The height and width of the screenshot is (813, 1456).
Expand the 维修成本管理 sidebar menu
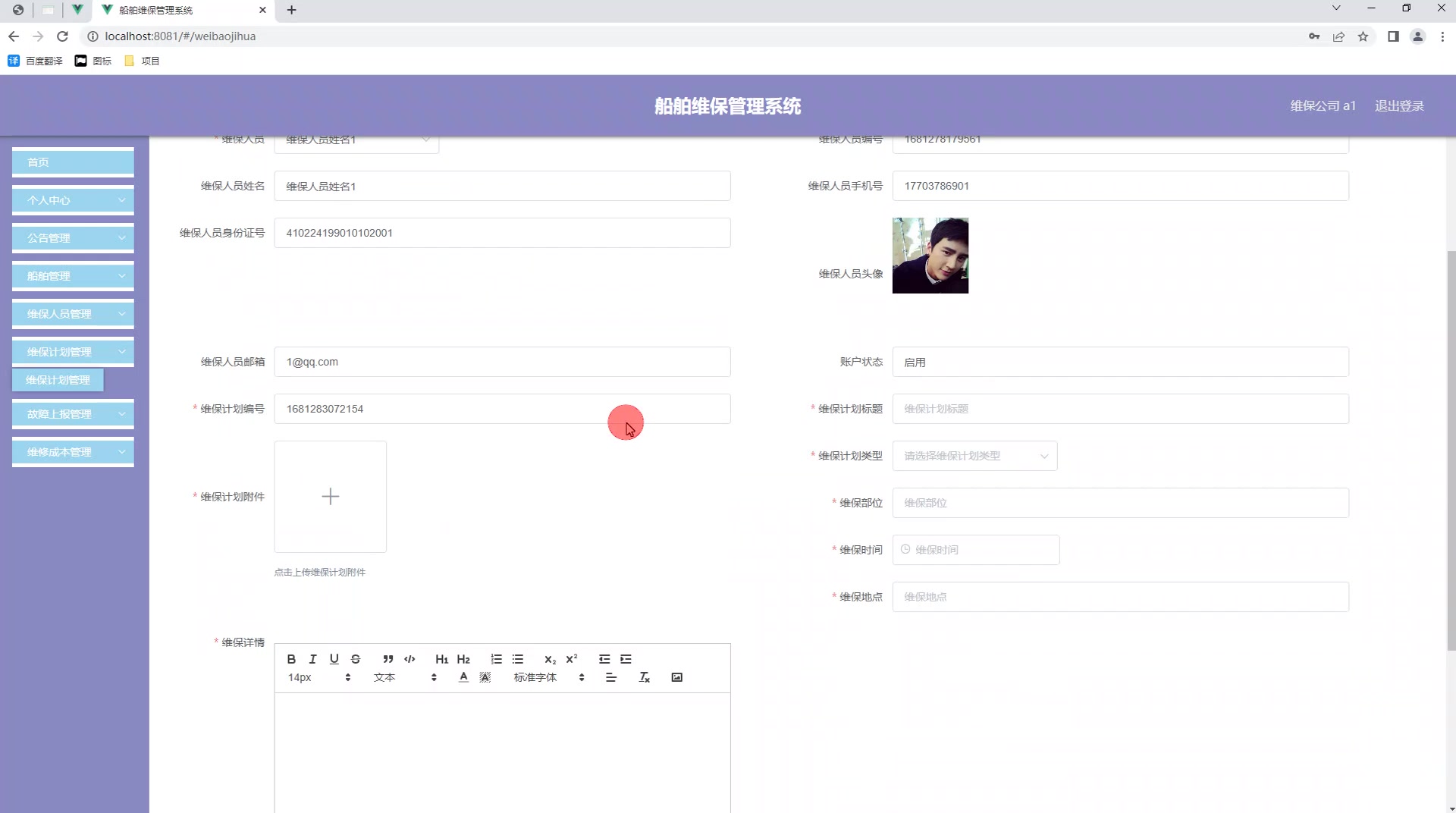73,452
